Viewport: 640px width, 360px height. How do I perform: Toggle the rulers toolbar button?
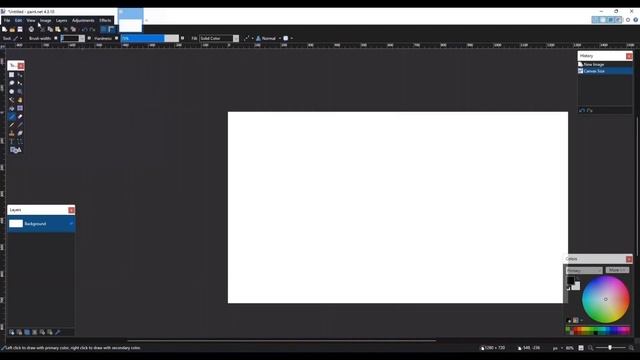[111, 29]
